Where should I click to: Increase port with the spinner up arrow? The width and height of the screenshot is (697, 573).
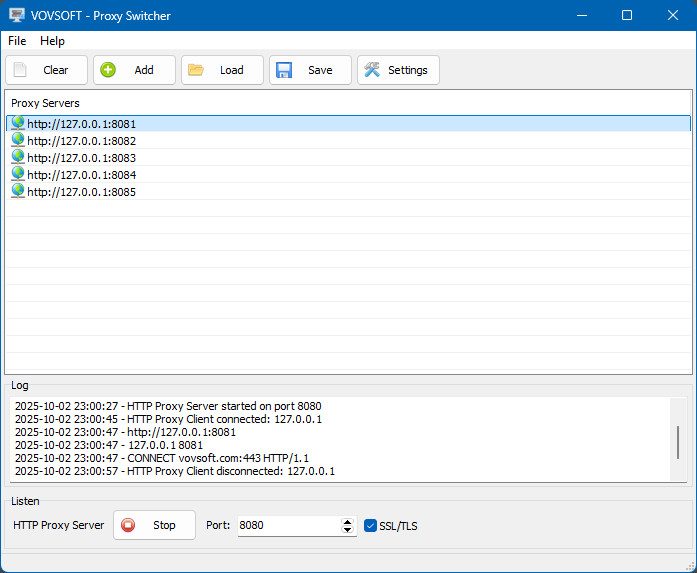[x=347, y=521]
